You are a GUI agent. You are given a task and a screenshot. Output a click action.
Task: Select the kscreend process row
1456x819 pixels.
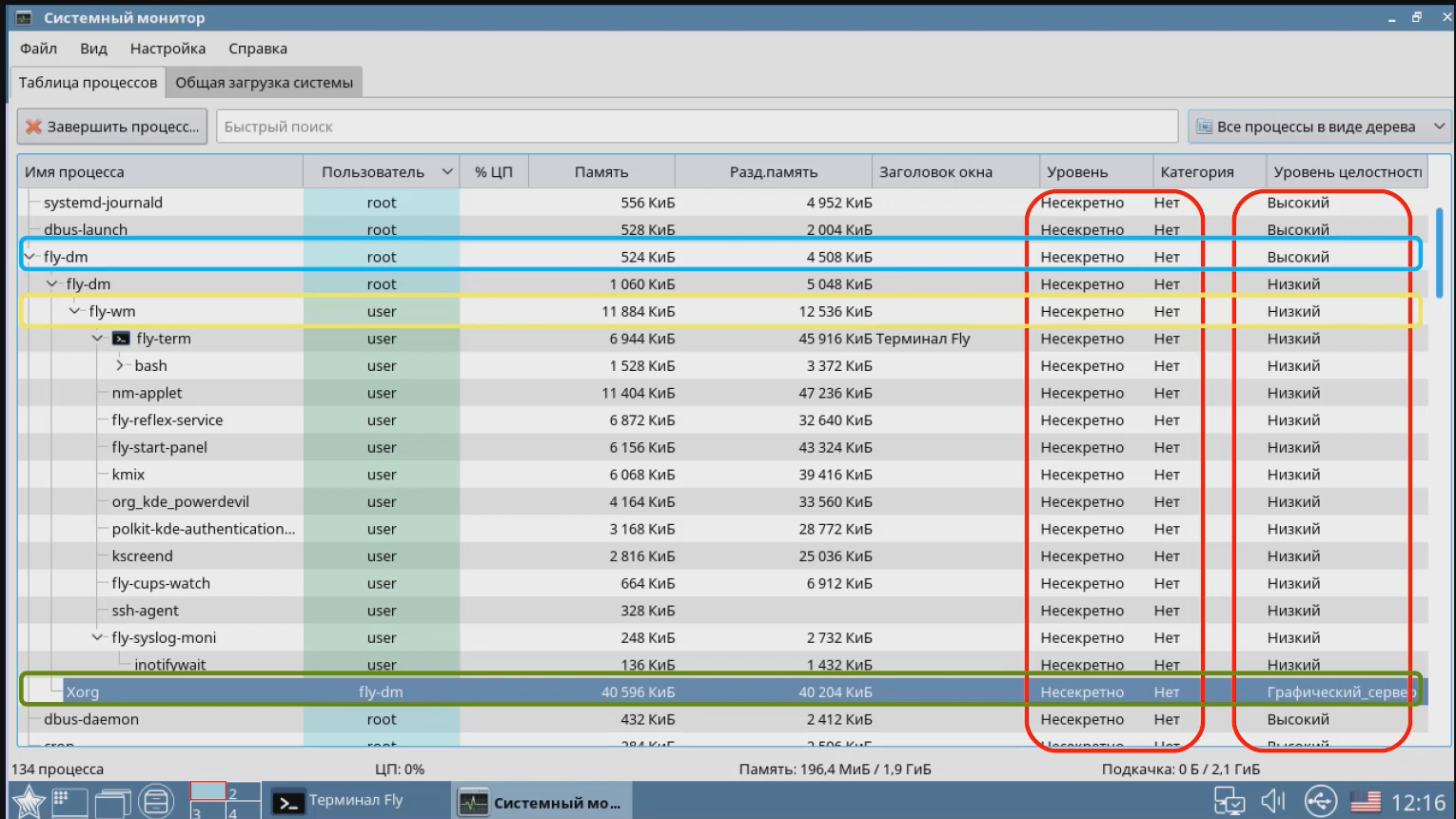click(x=723, y=556)
